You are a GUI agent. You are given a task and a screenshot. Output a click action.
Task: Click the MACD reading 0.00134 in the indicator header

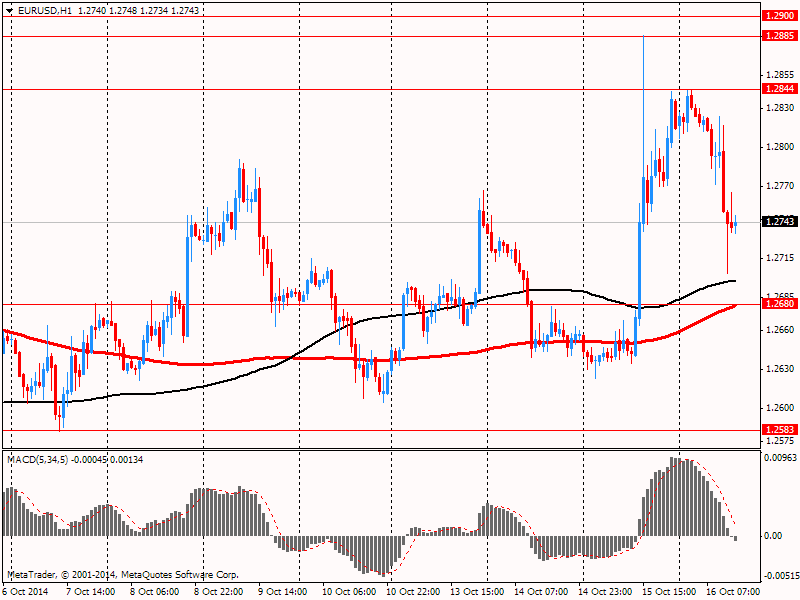[x=127, y=460]
